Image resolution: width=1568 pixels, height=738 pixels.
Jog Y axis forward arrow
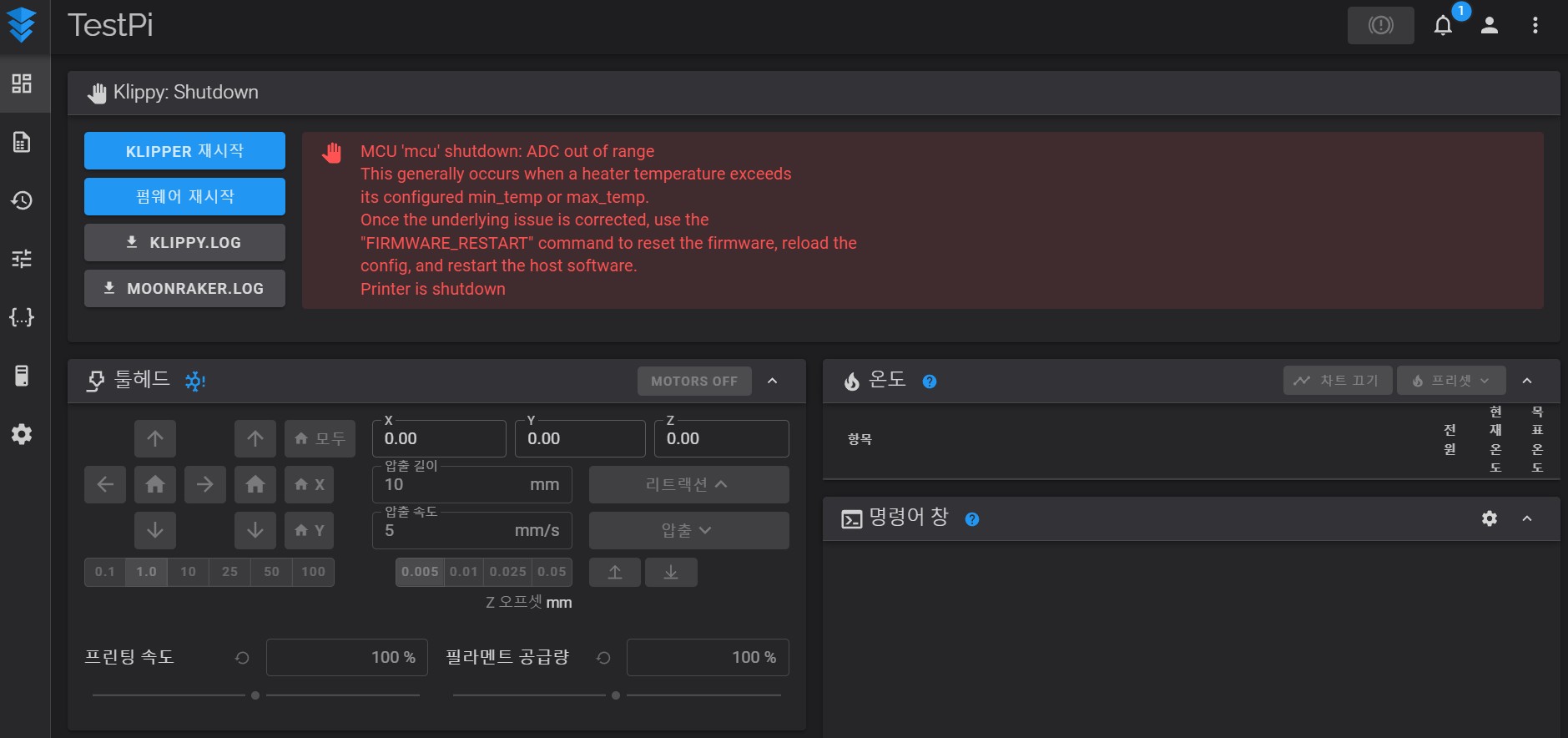click(x=155, y=438)
